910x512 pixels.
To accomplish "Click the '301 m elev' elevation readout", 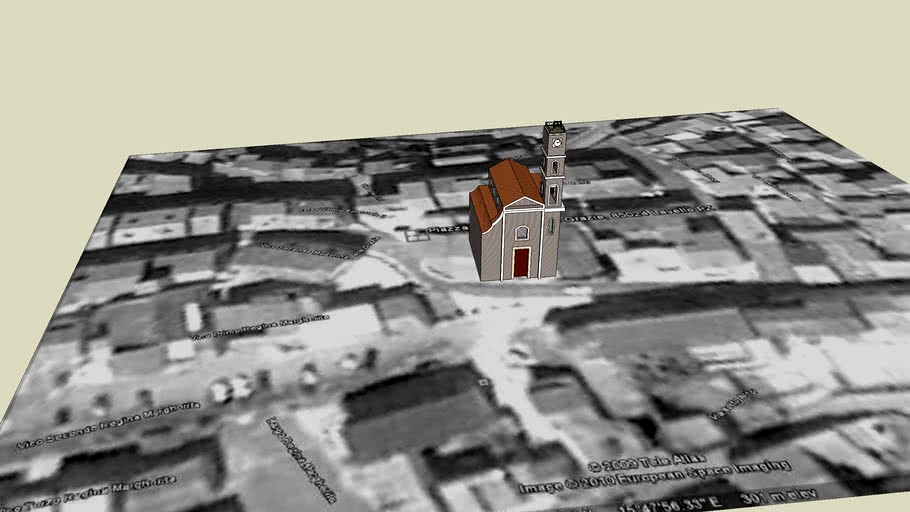I will point(778,497).
